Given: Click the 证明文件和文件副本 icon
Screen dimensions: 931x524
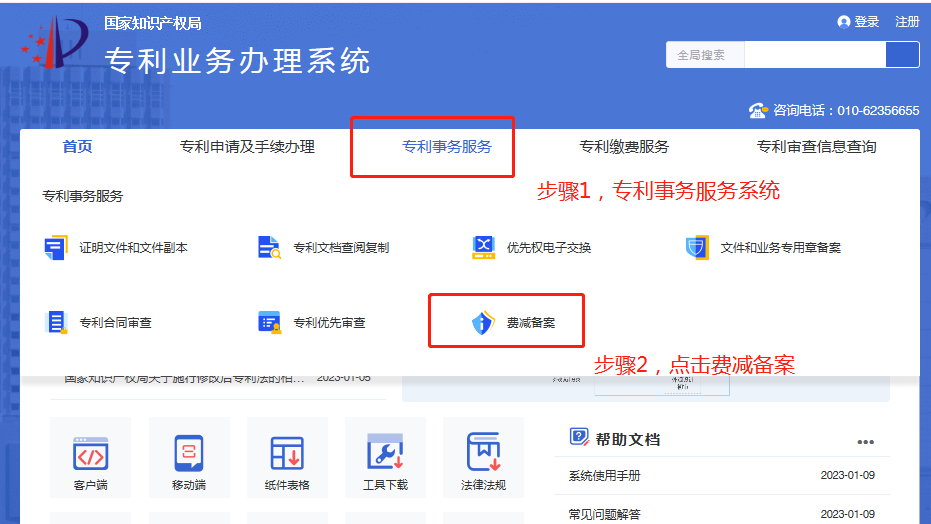Looking at the screenshot, I should tap(56, 247).
